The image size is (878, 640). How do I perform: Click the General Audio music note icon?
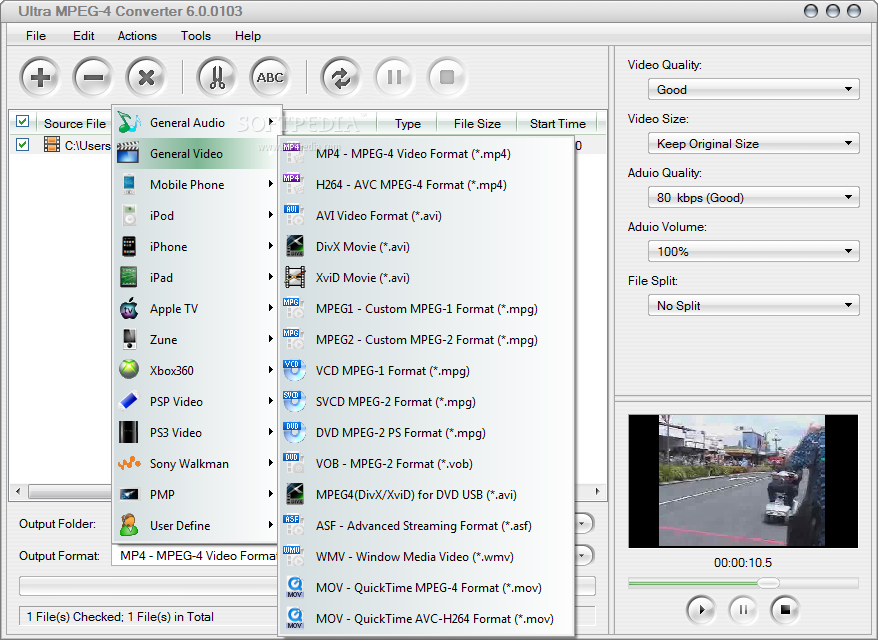tap(129, 122)
